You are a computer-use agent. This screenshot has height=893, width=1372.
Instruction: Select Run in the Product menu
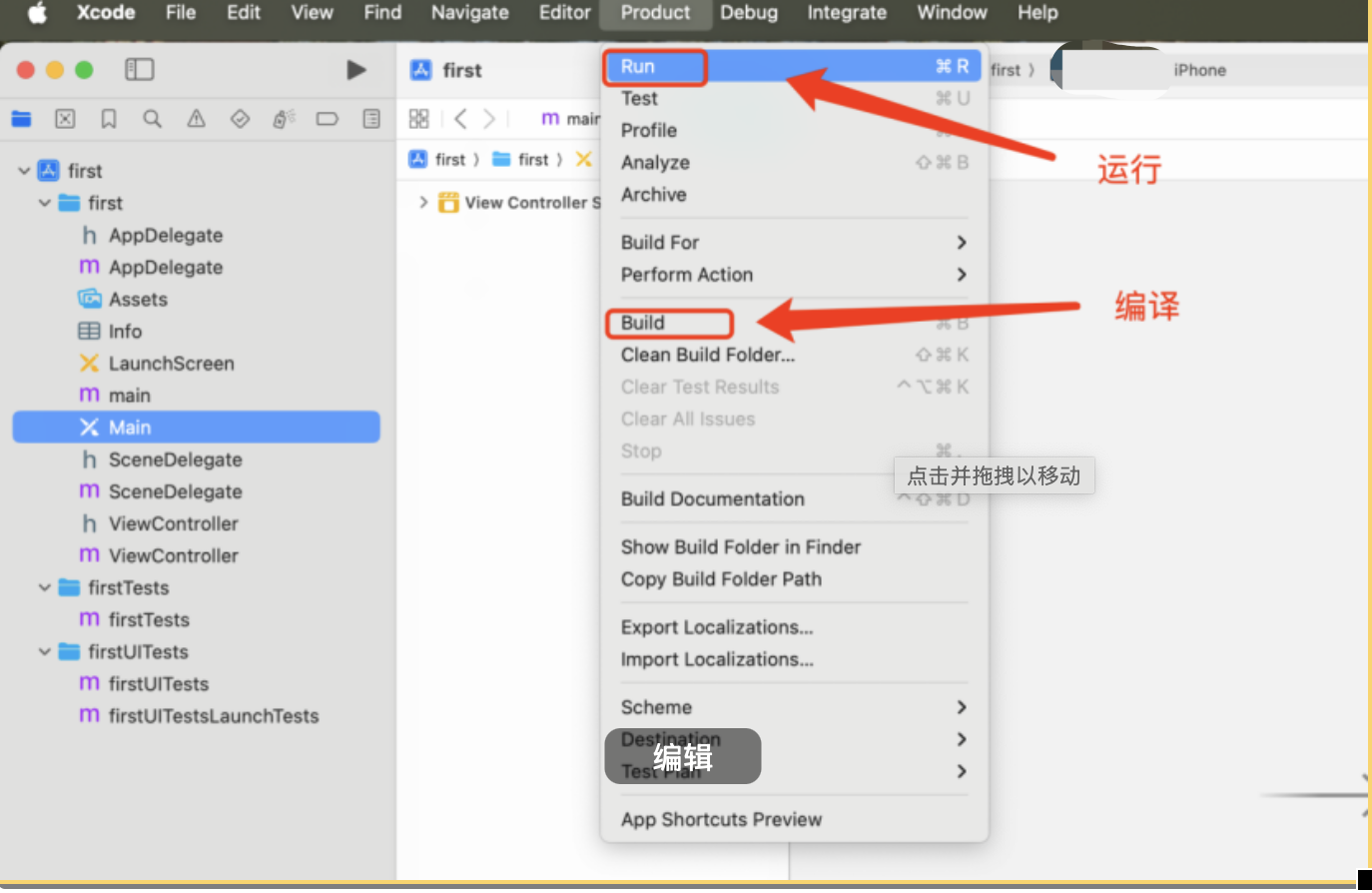794,66
